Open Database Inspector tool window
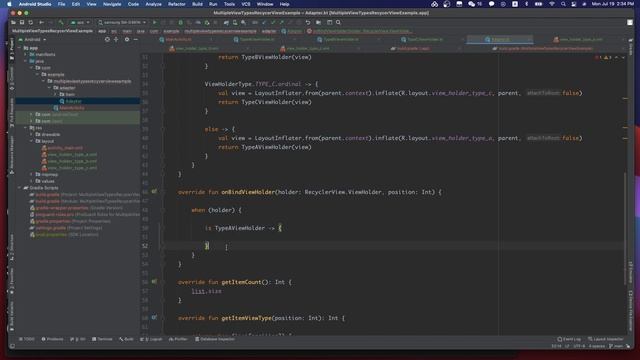Image resolution: width=640 pixels, height=360 pixels. point(215,339)
